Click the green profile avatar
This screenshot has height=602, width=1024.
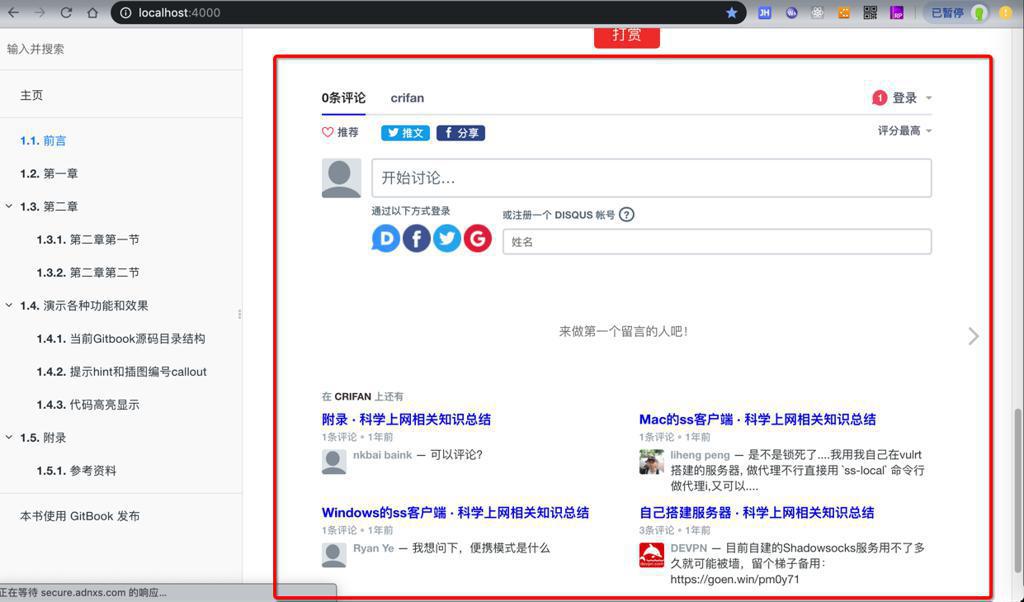[x=979, y=12]
